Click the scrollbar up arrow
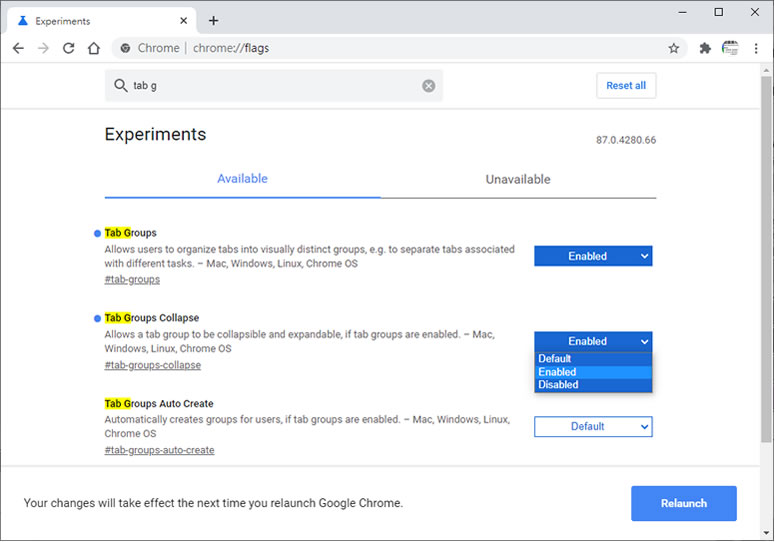The image size is (775, 542). pos(766,71)
